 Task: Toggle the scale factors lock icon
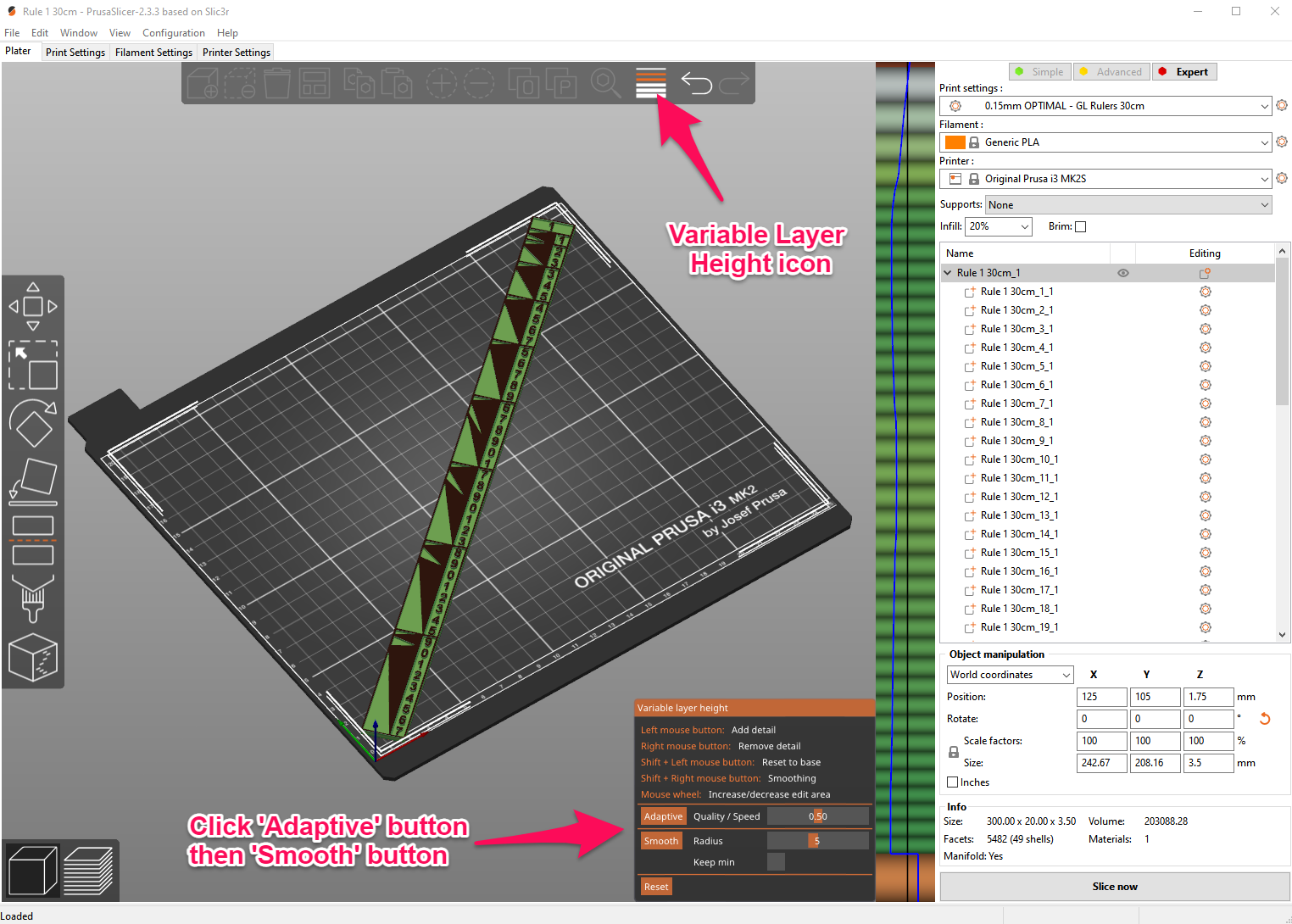[x=954, y=752]
